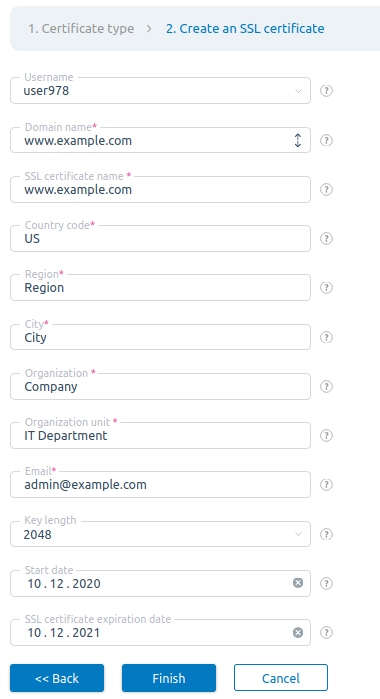Show help for Key length
This screenshot has height=699, width=380.
(326, 534)
